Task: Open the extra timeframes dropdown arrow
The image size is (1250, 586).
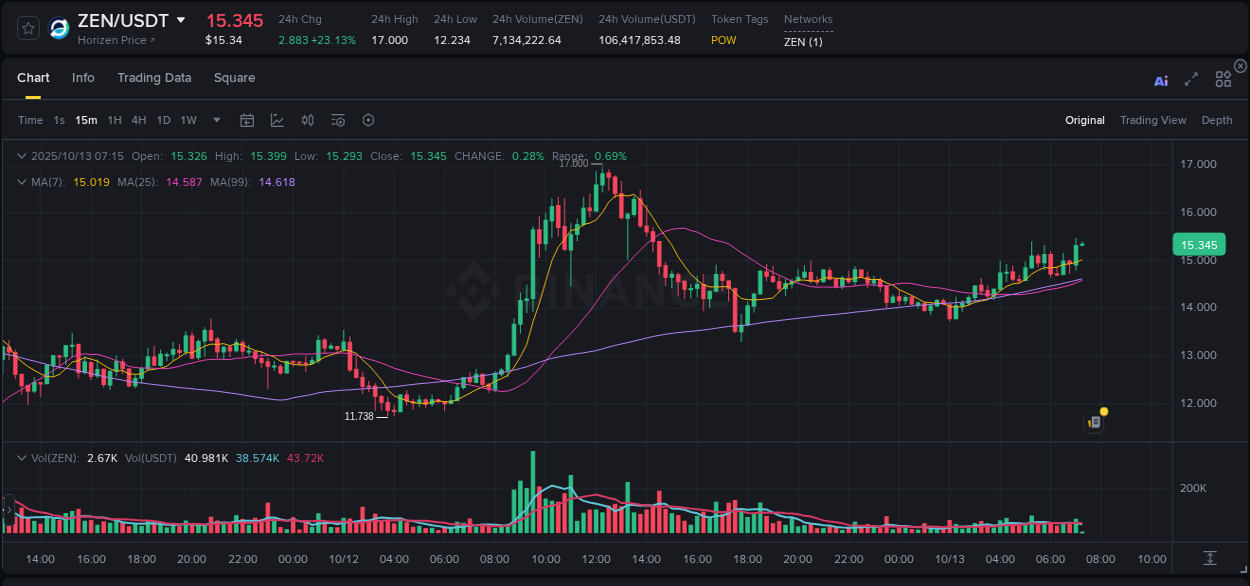Action: click(x=215, y=120)
